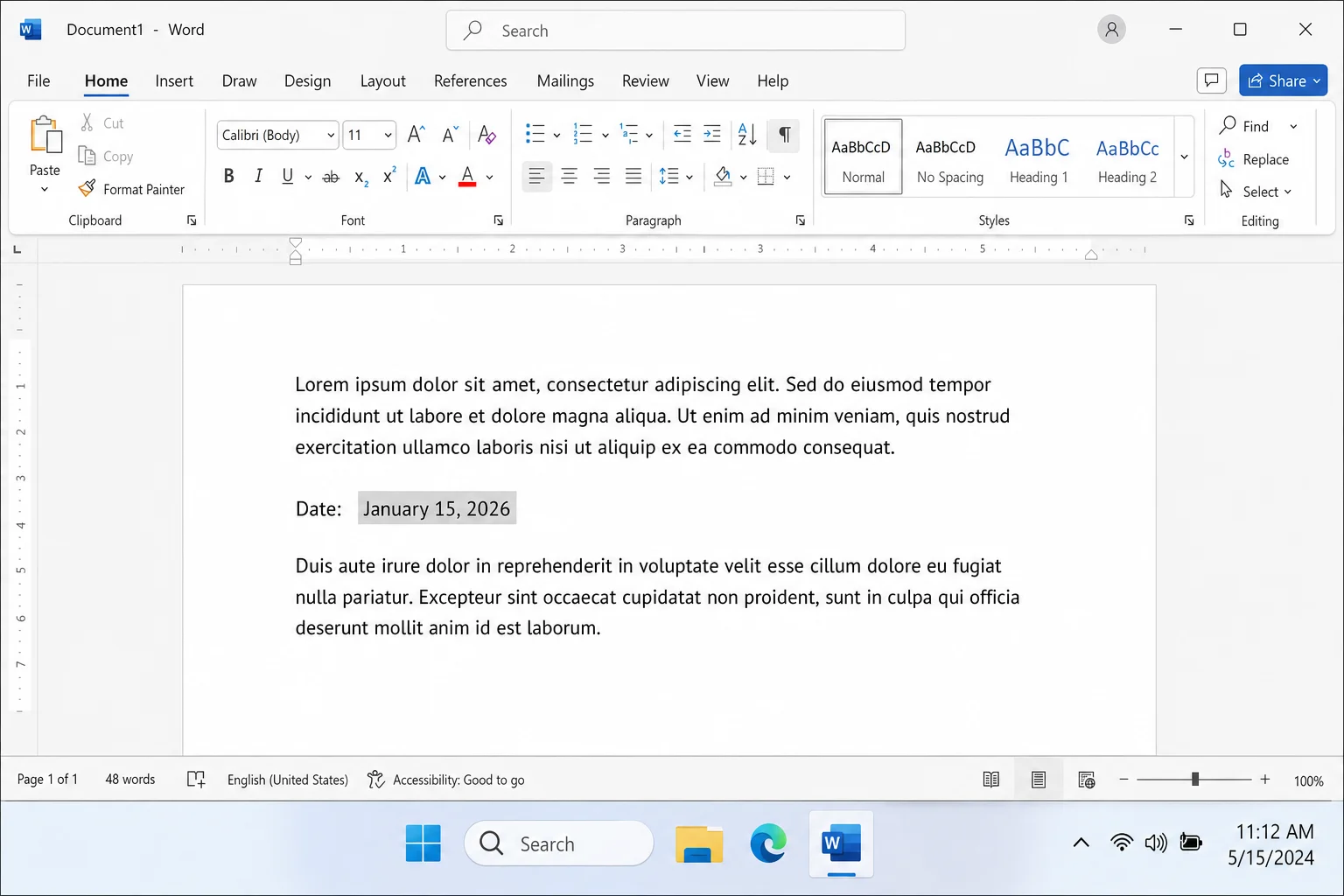
Task: Toggle Superscript formatting
Action: [x=389, y=177]
